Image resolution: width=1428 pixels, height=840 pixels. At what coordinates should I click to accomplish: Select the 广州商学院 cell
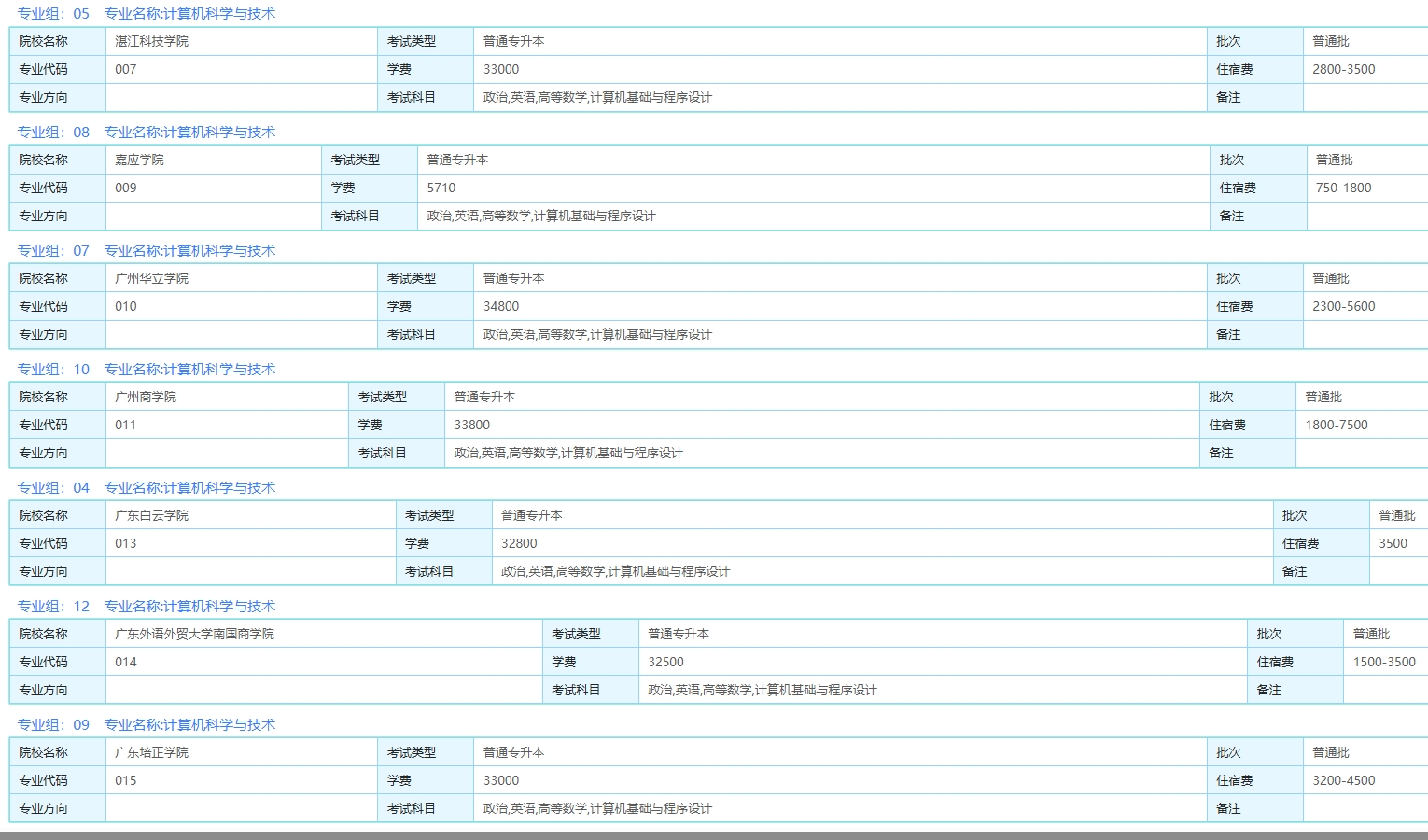pos(146,398)
